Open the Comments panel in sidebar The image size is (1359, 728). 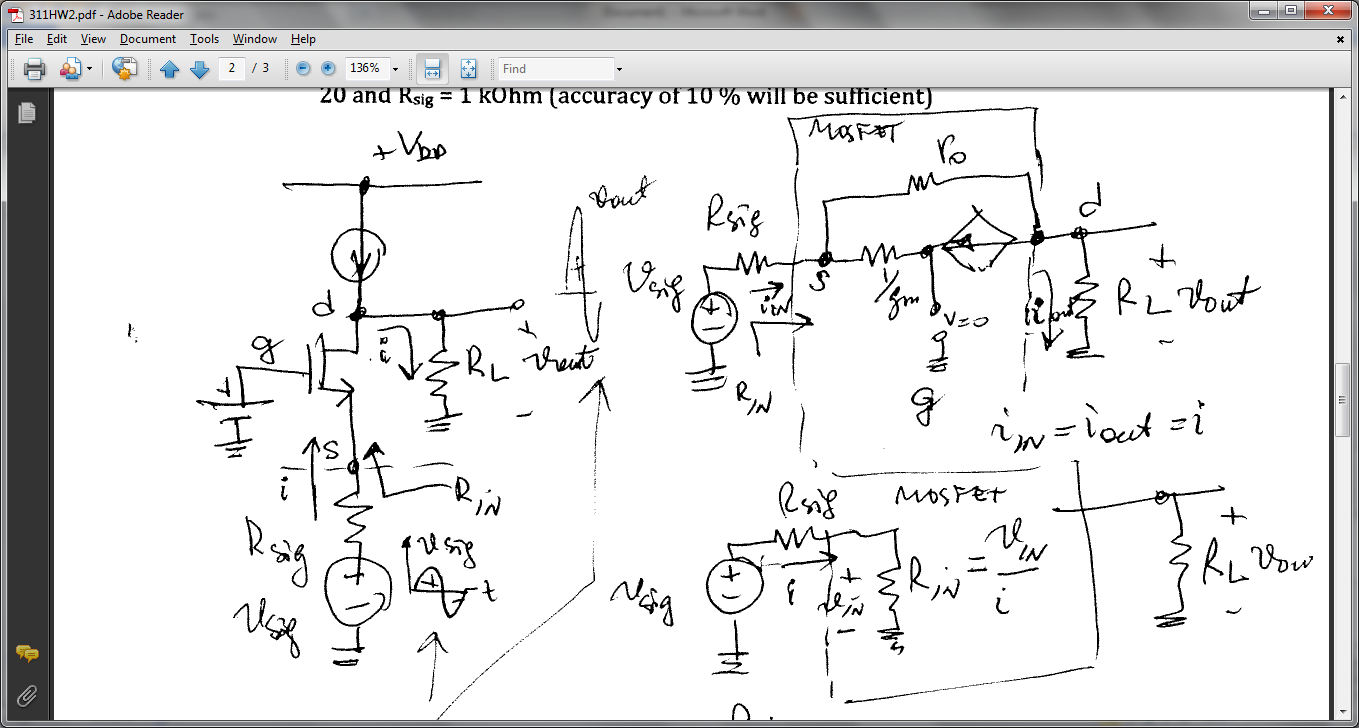[27, 654]
